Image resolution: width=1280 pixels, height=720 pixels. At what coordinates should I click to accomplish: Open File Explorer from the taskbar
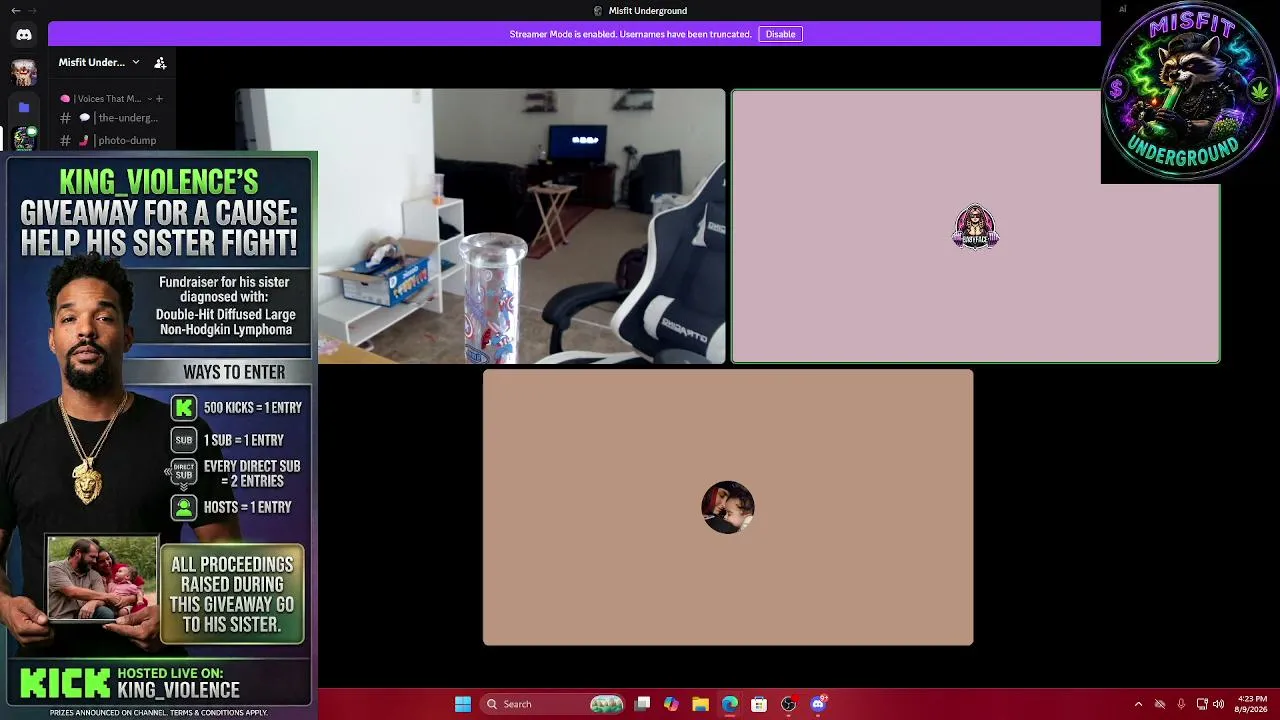coord(700,704)
